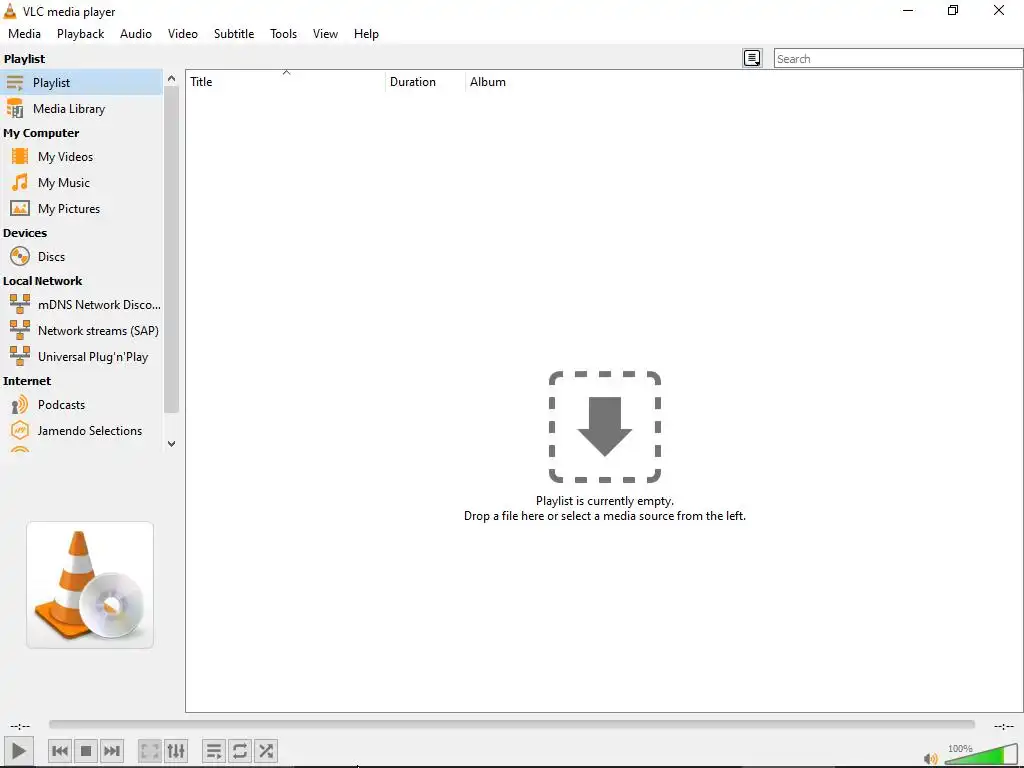Viewport: 1024px width, 768px height.
Task: Open the Tools menu
Action: (283, 34)
